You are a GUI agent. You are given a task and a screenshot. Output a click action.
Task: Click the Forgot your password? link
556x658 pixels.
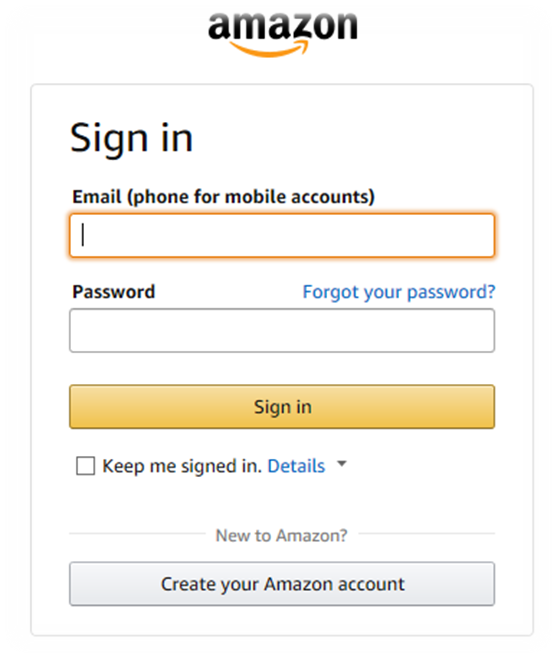click(x=399, y=292)
